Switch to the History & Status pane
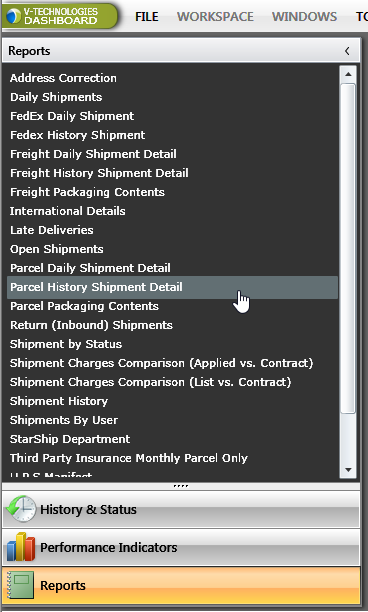 point(181,509)
